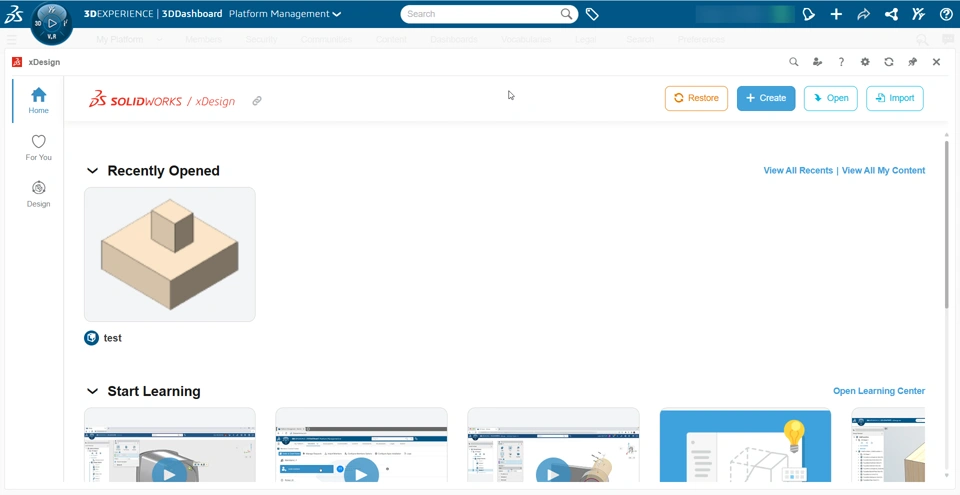Click the search magnifier in top search field
The width and height of the screenshot is (960, 495).
point(566,14)
